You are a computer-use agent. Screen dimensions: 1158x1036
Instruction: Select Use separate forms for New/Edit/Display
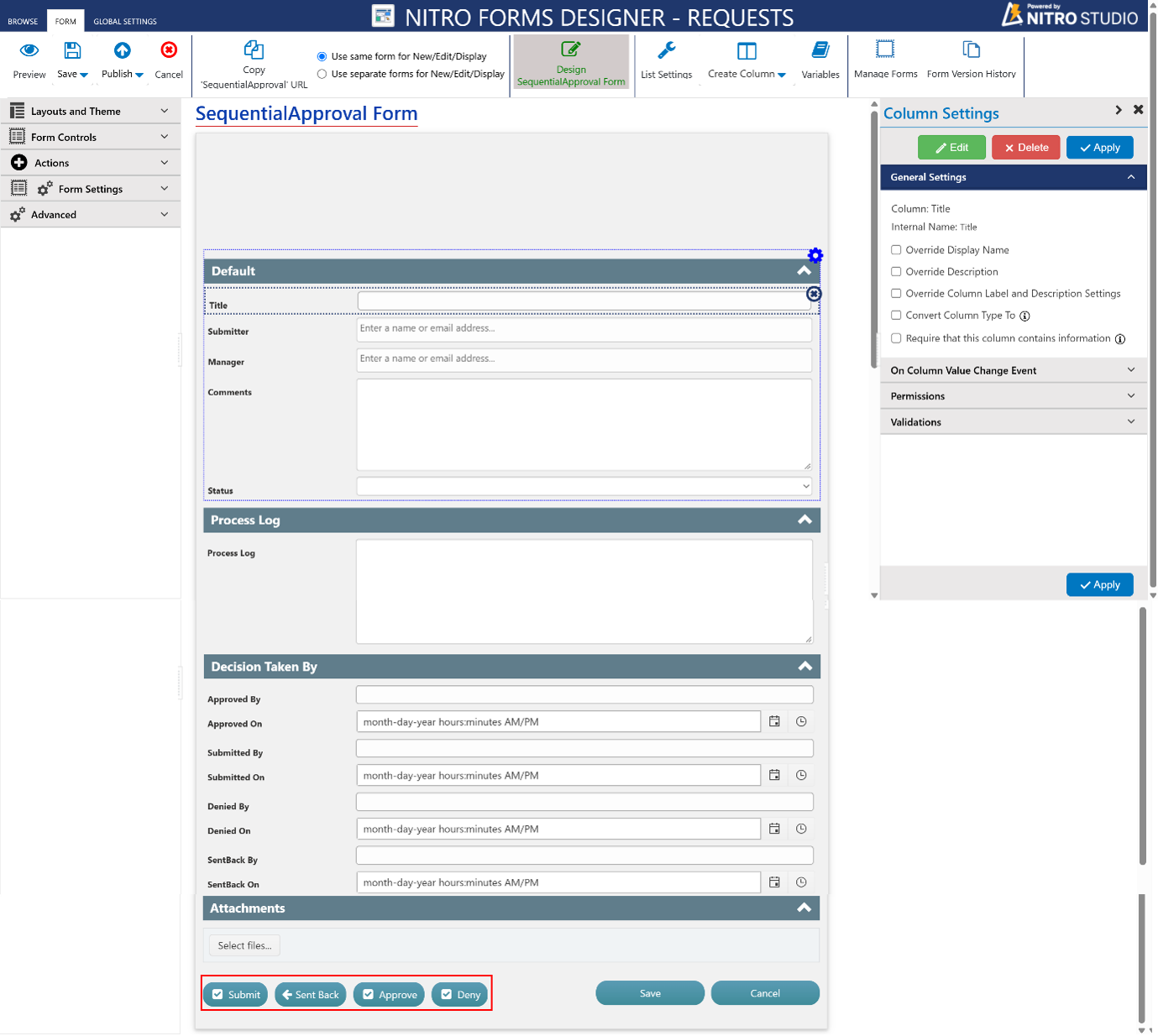click(322, 74)
